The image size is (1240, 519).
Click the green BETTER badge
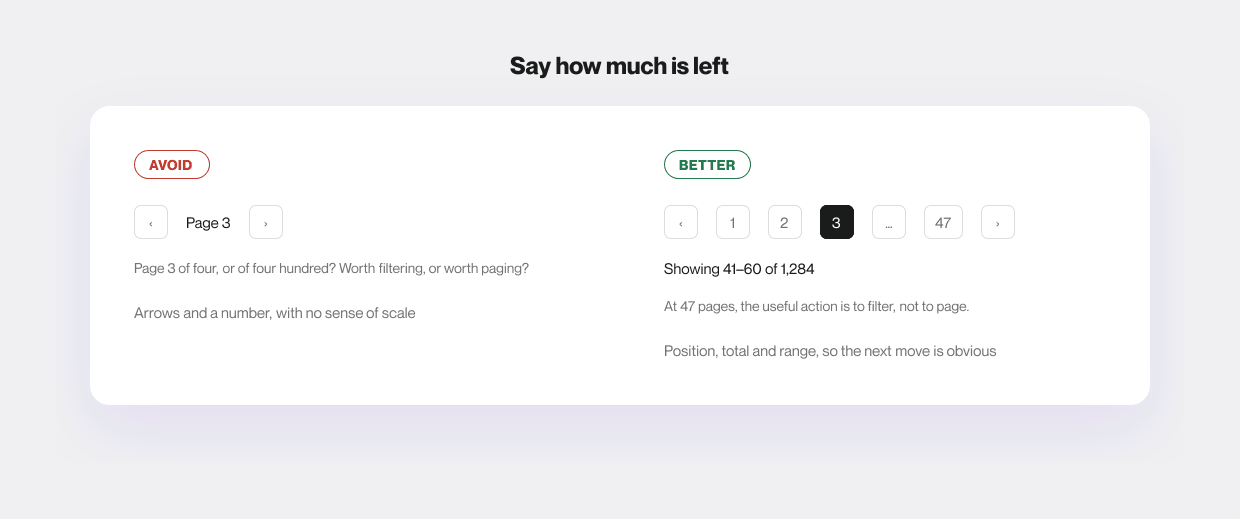coord(707,165)
